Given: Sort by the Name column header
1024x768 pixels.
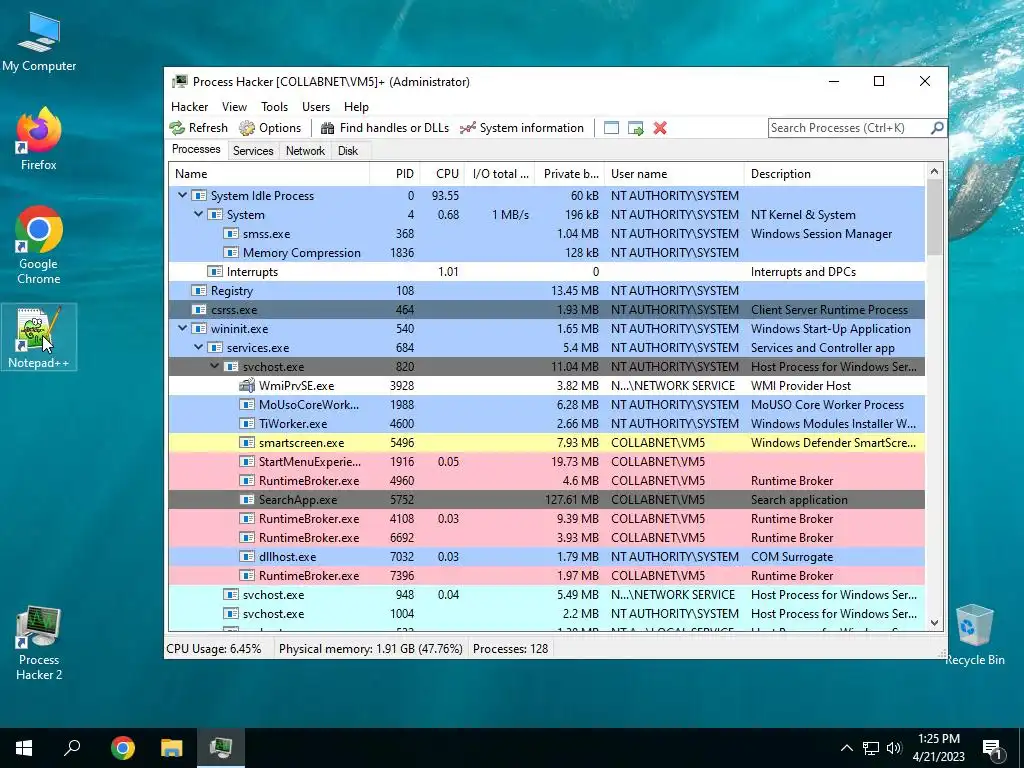Looking at the screenshot, I should click(269, 174).
